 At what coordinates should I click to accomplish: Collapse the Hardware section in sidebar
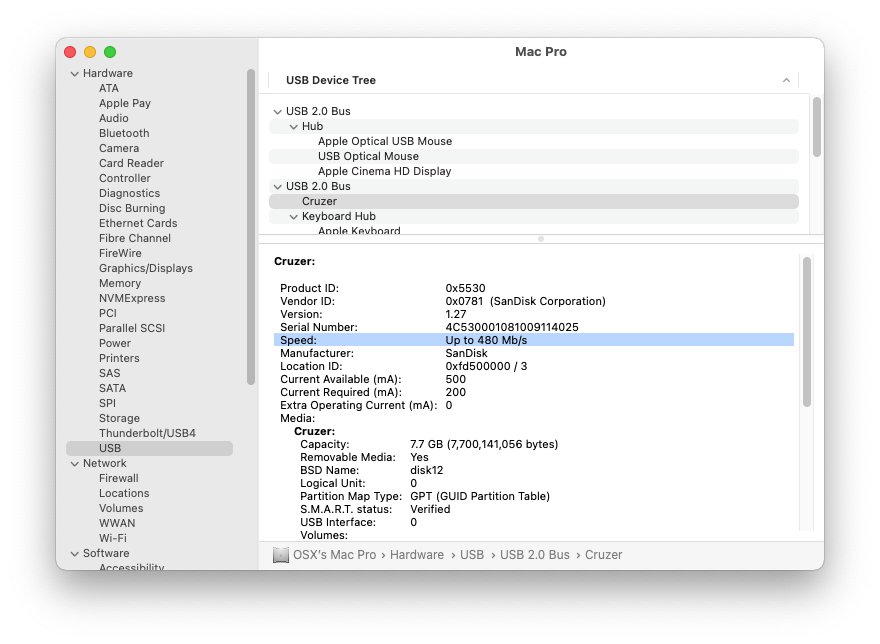click(x=75, y=74)
